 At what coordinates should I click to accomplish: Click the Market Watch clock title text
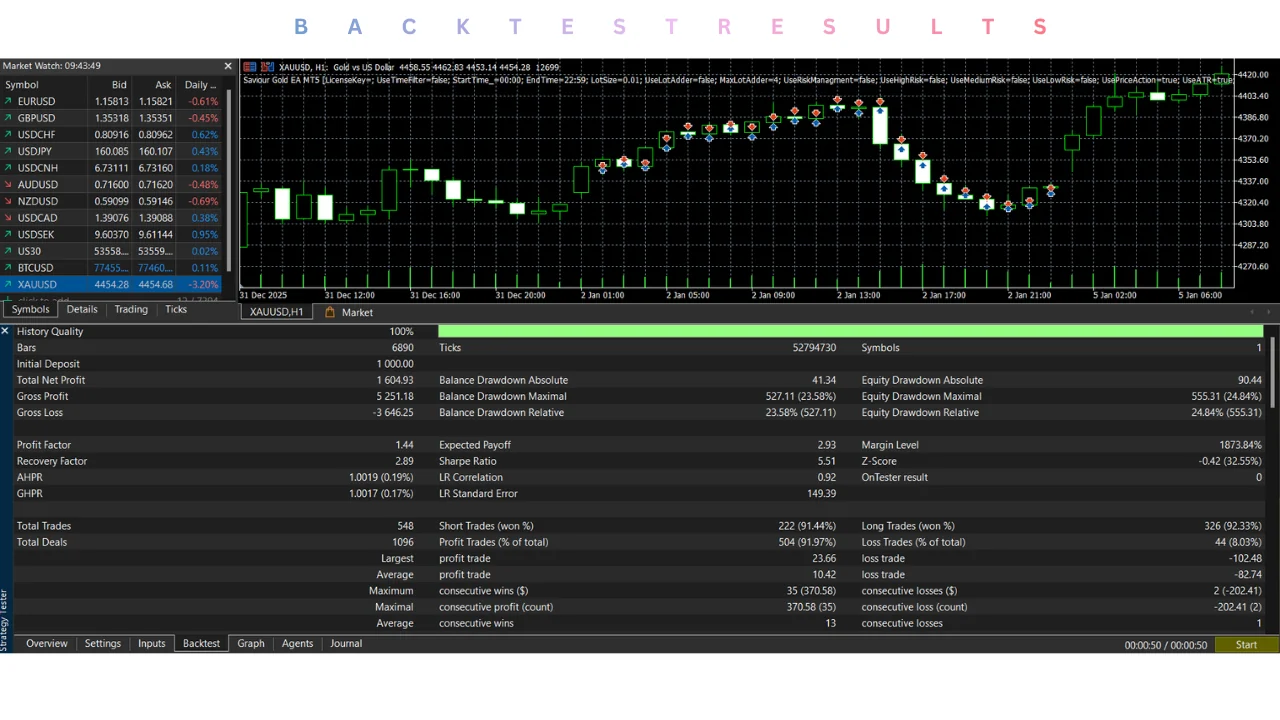pyautogui.click(x=52, y=66)
